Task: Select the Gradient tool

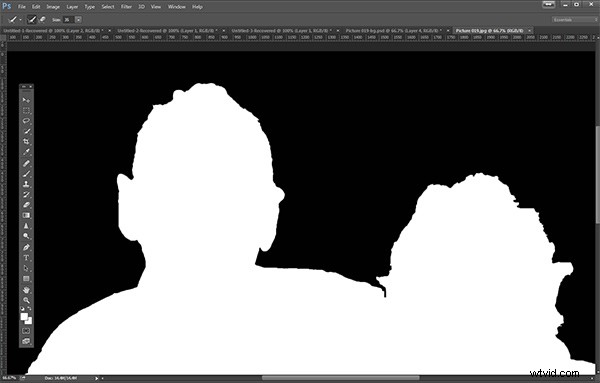Action: click(26, 215)
